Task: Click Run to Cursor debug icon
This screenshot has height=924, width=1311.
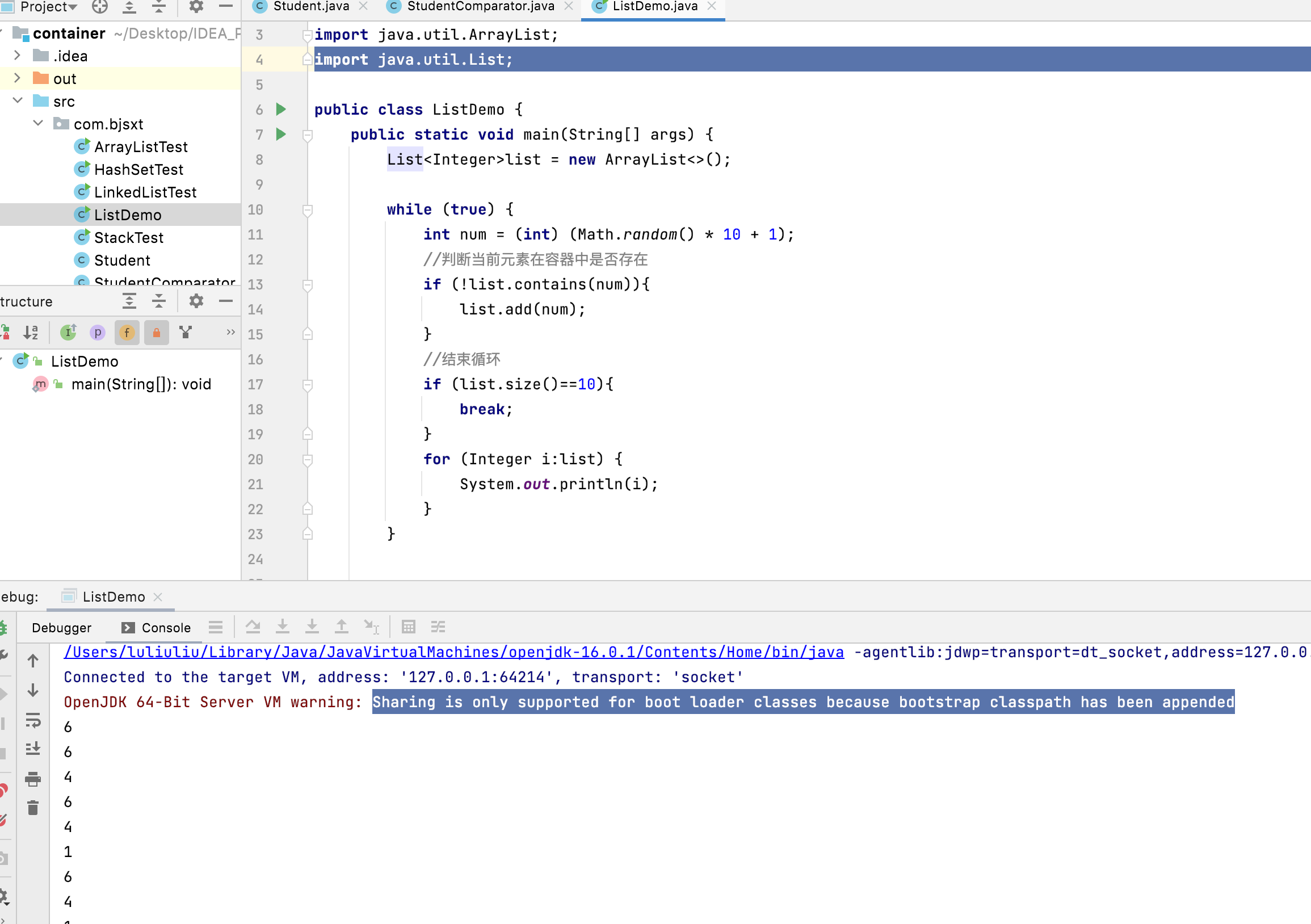Action: pyautogui.click(x=372, y=627)
